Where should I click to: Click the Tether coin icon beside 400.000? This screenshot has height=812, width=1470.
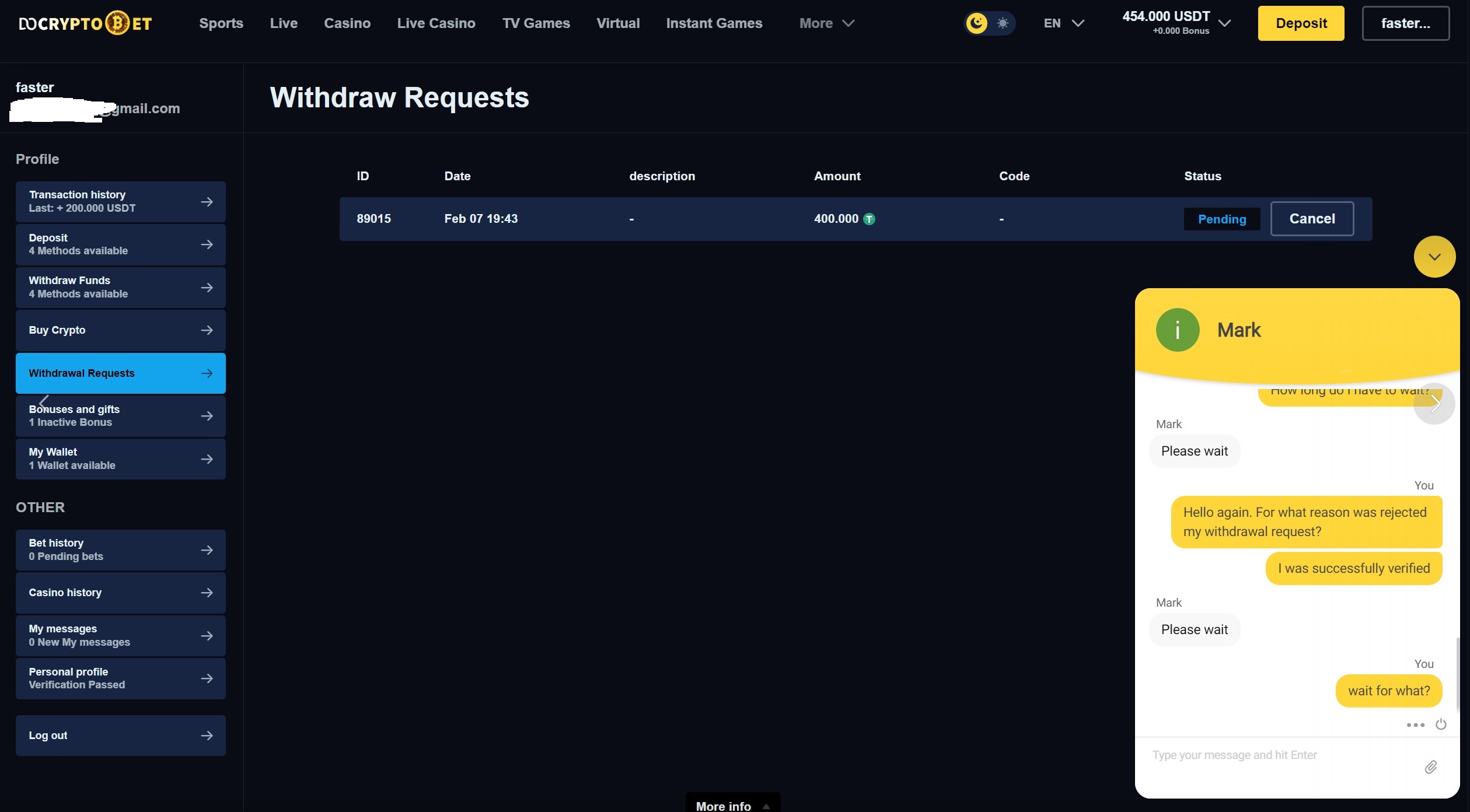click(x=869, y=219)
